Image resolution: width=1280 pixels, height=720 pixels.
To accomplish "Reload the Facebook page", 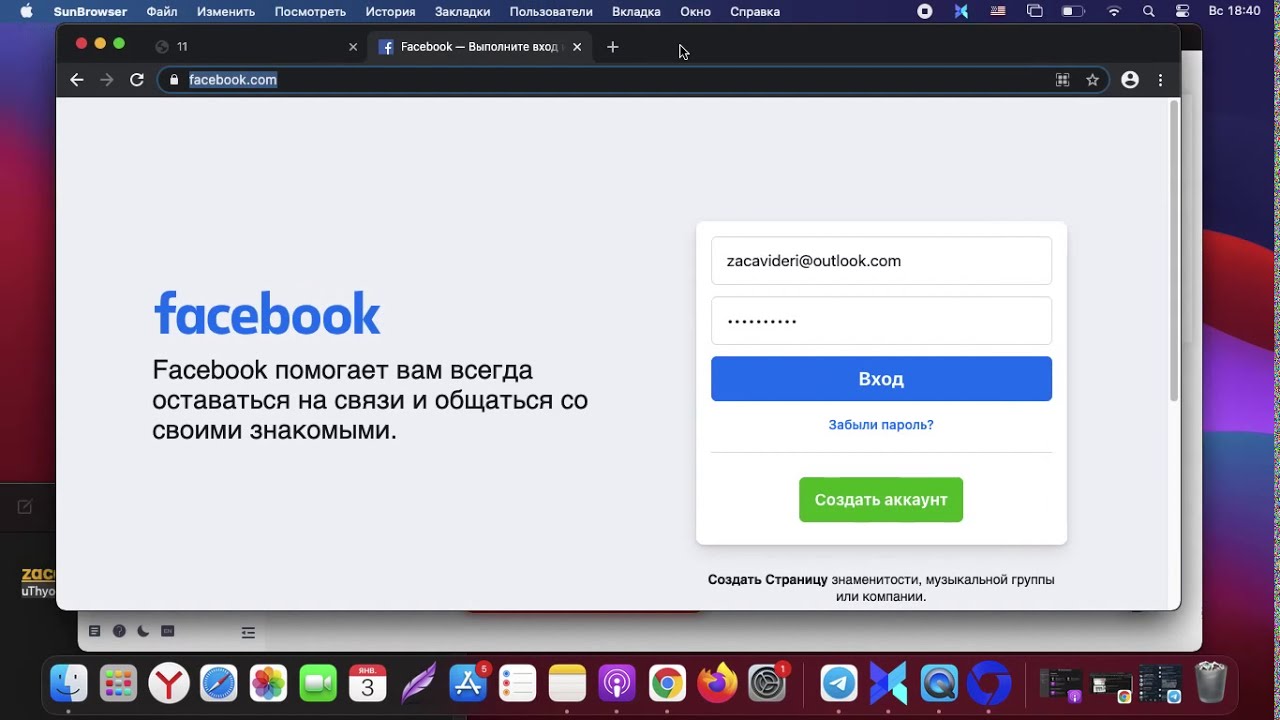I will (x=137, y=80).
